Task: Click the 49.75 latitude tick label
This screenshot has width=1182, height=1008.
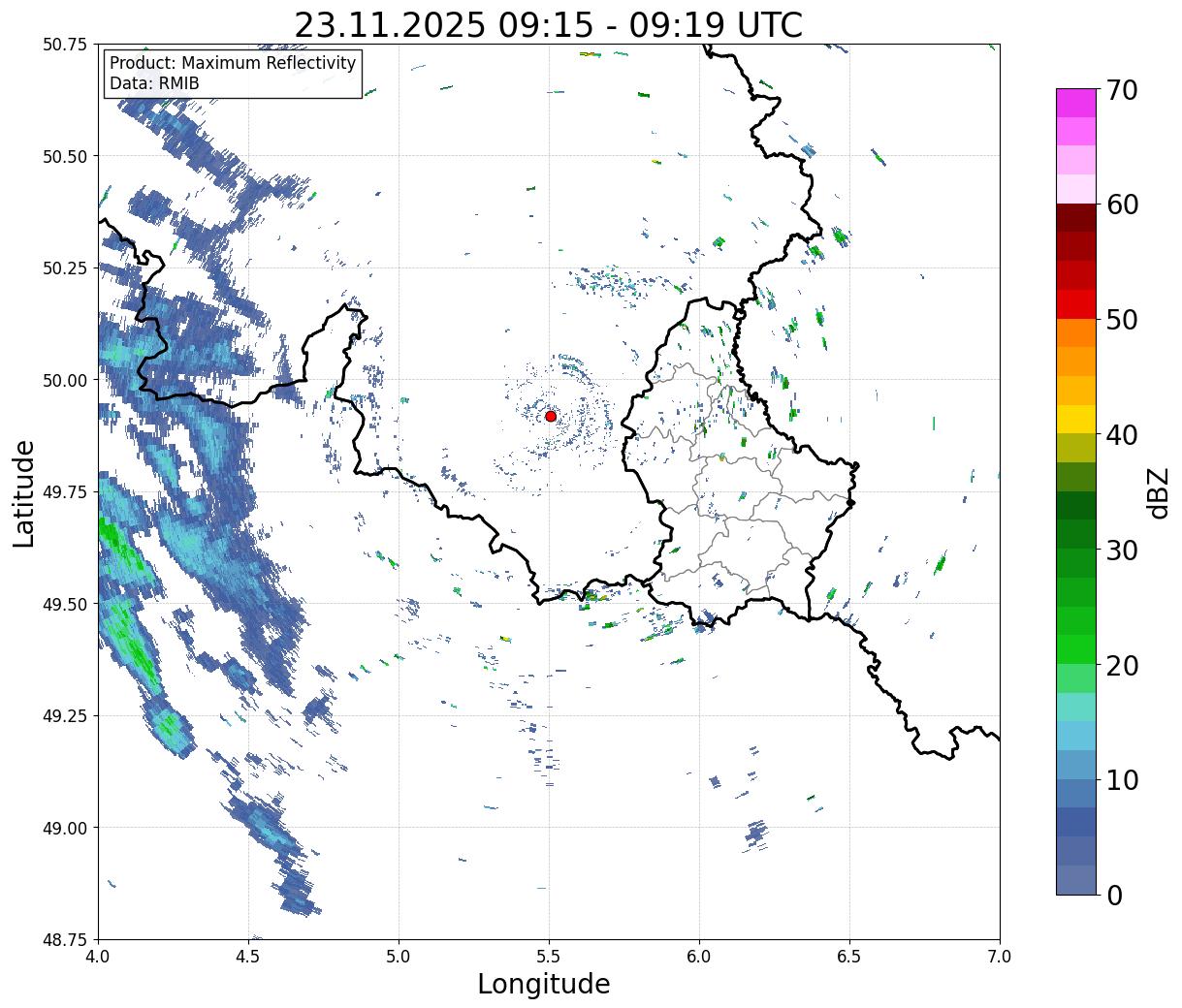Action: coord(66,492)
